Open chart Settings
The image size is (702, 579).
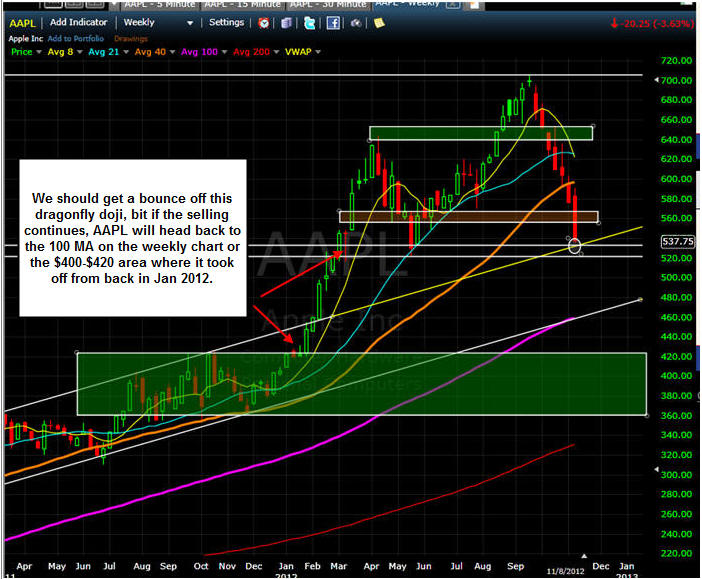click(x=227, y=22)
